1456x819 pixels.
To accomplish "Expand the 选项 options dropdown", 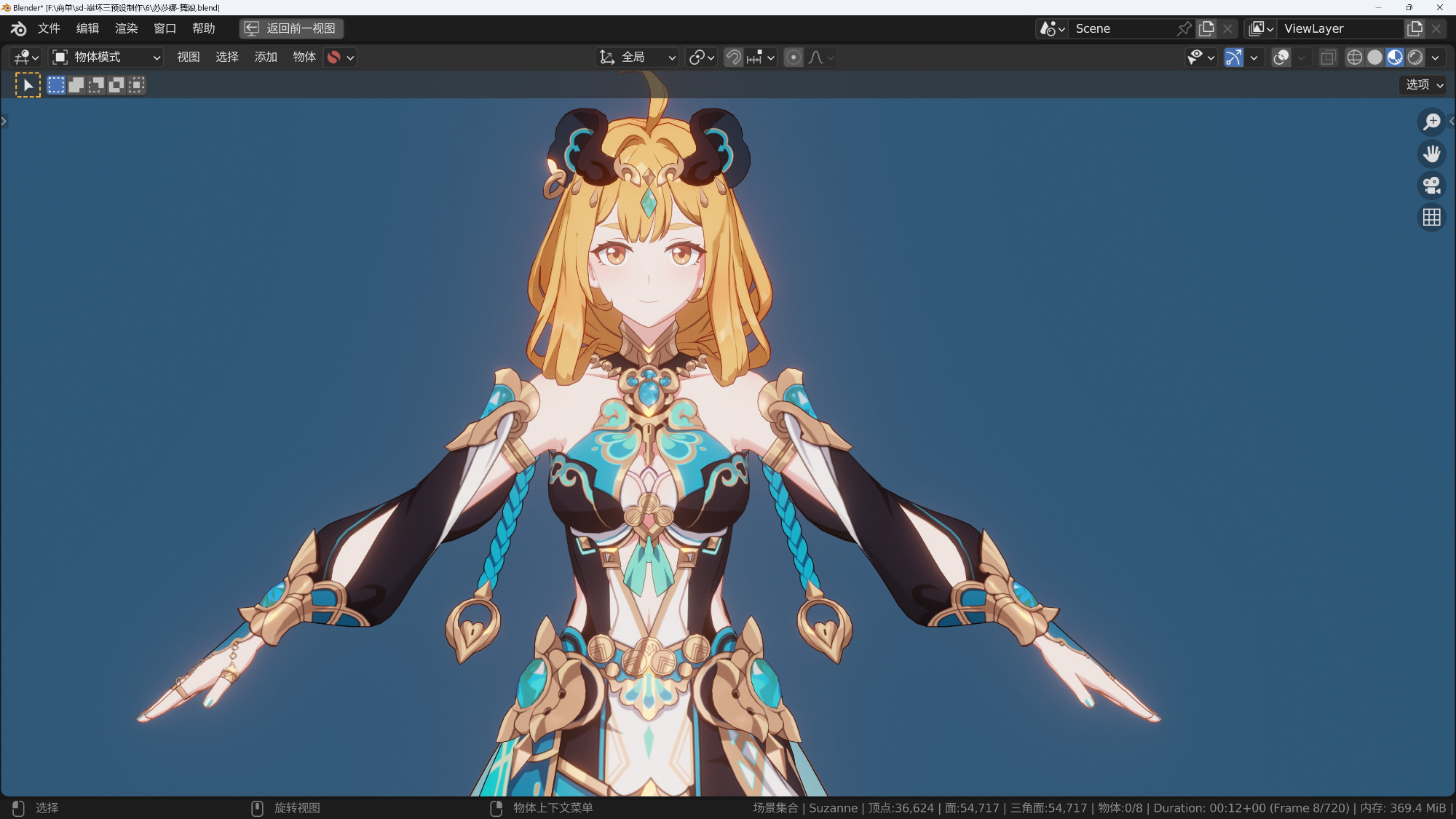I will coord(1424,85).
